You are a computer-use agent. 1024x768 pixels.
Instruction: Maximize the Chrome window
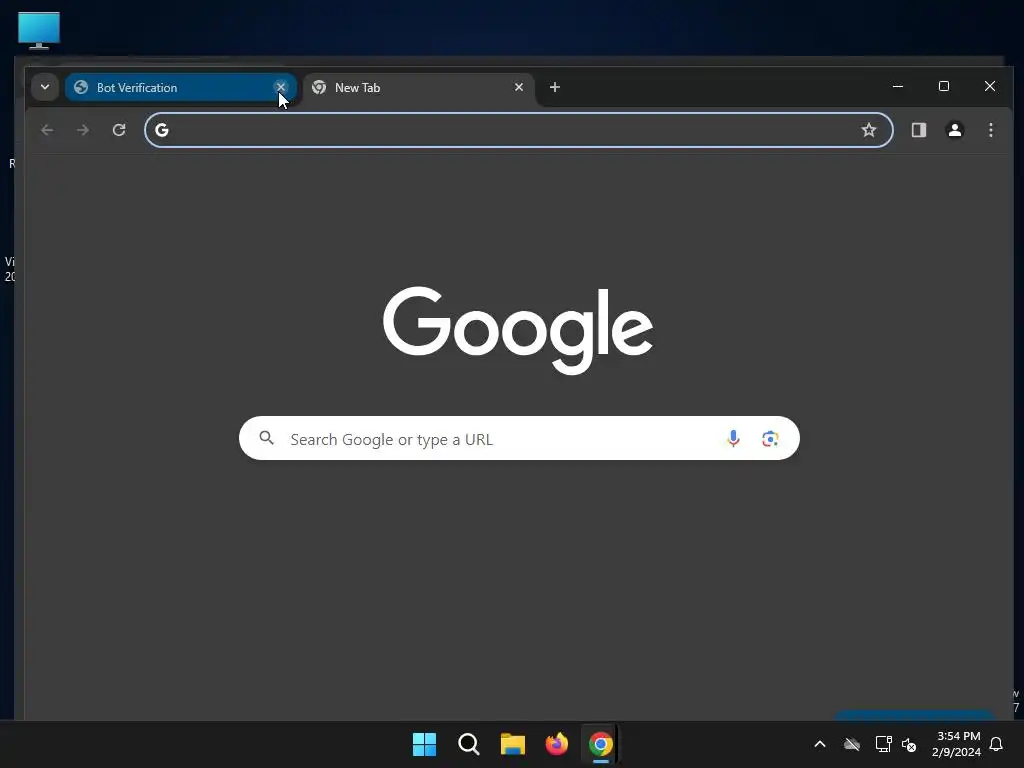point(944,86)
